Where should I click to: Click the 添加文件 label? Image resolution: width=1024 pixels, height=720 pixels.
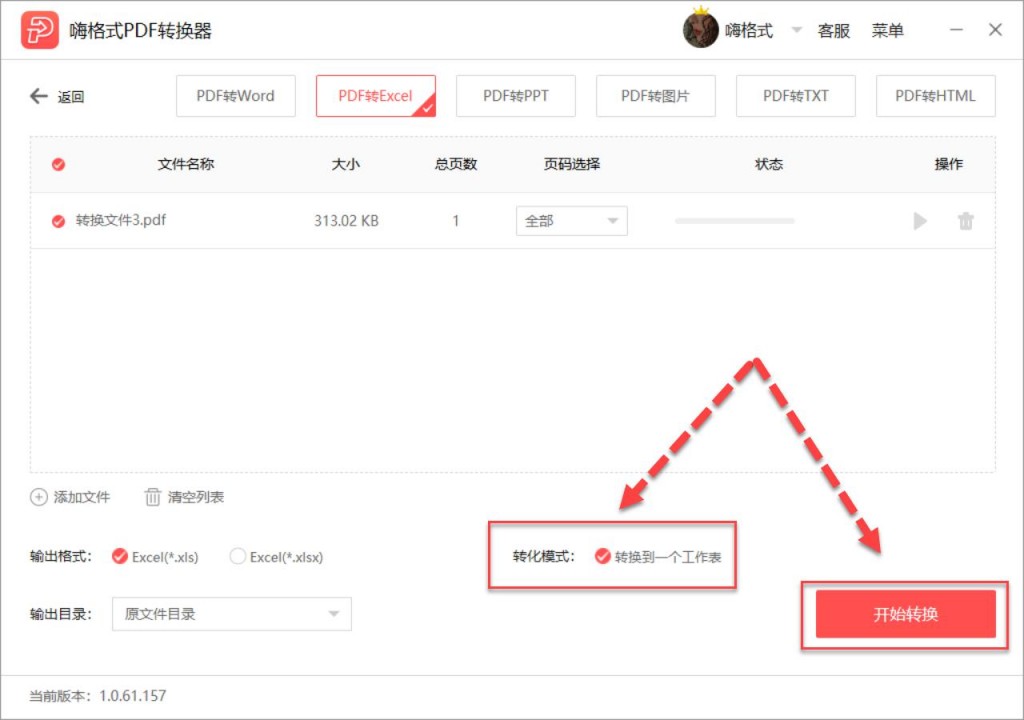(x=82, y=497)
